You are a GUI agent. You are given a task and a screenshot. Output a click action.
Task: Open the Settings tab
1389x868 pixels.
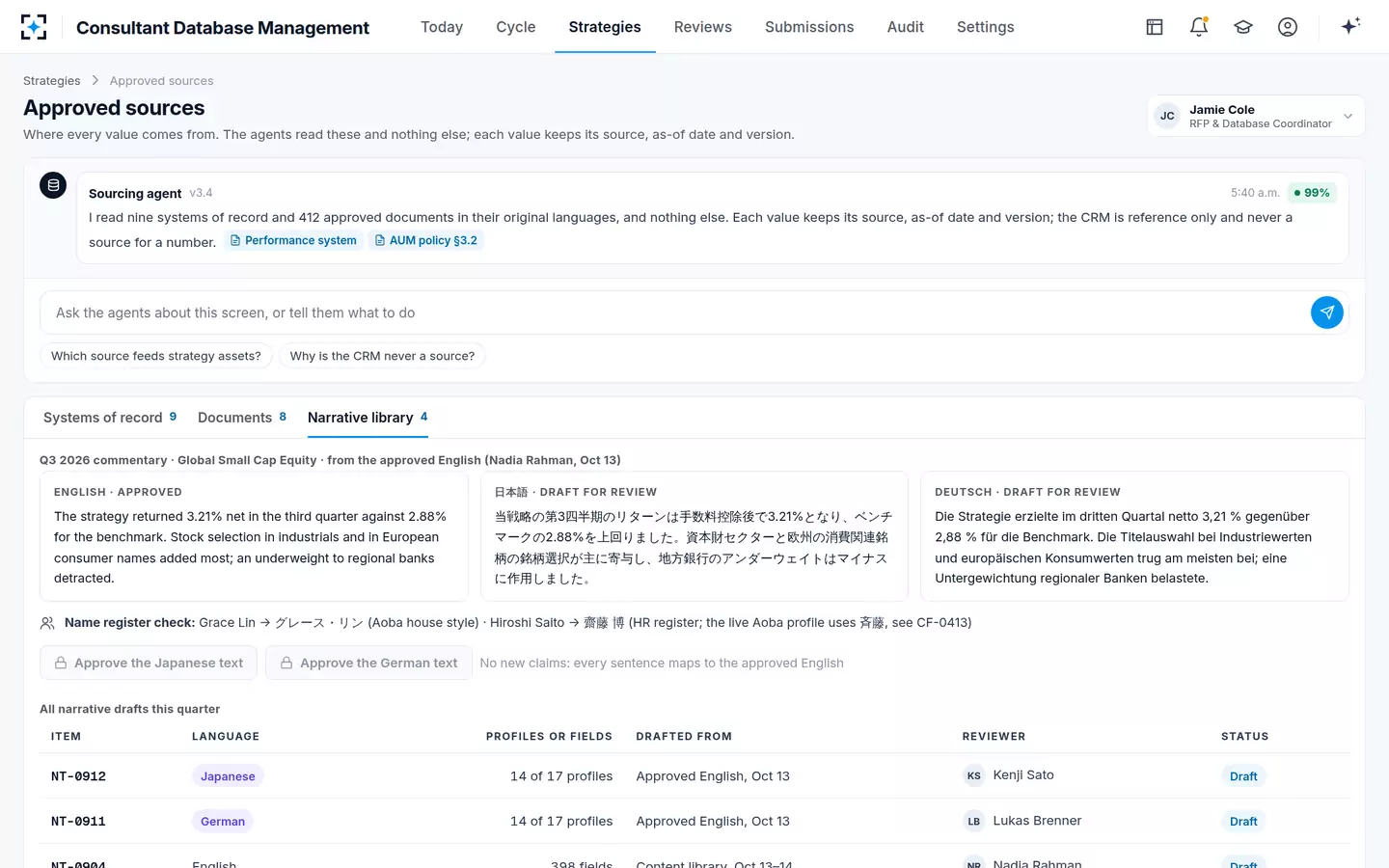(986, 27)
